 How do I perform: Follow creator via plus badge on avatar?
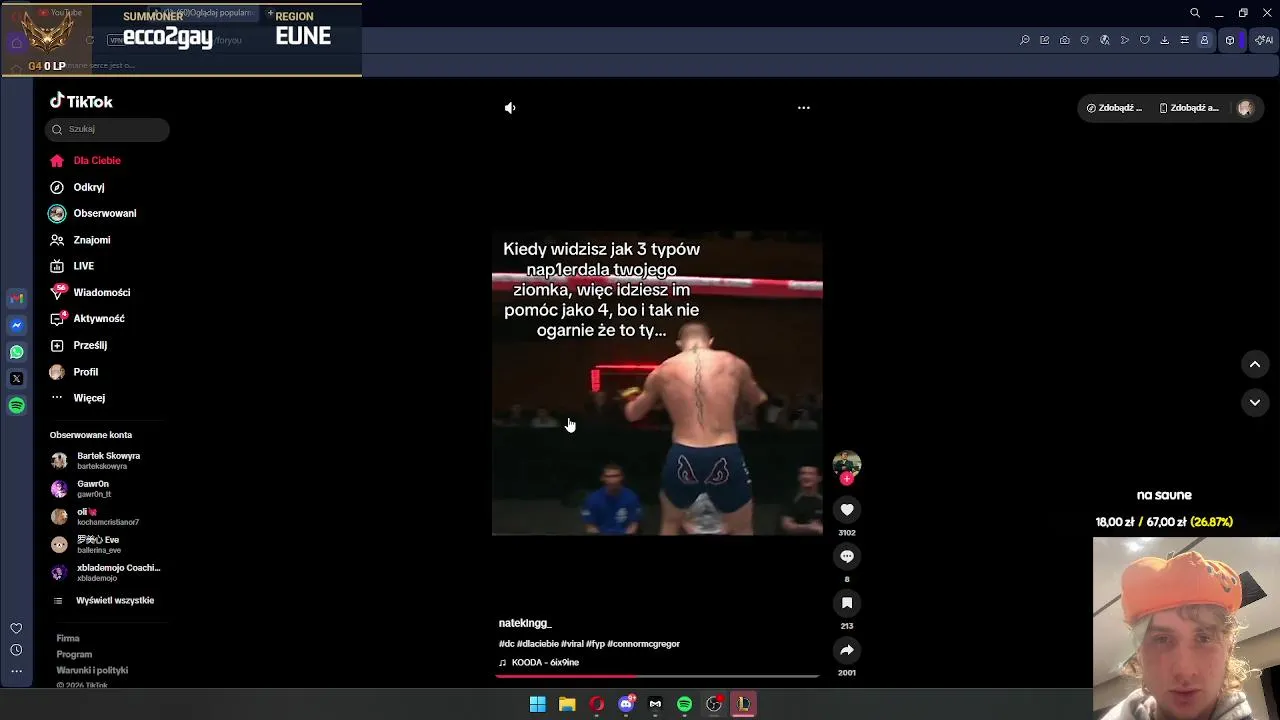[x=847, y=479]
